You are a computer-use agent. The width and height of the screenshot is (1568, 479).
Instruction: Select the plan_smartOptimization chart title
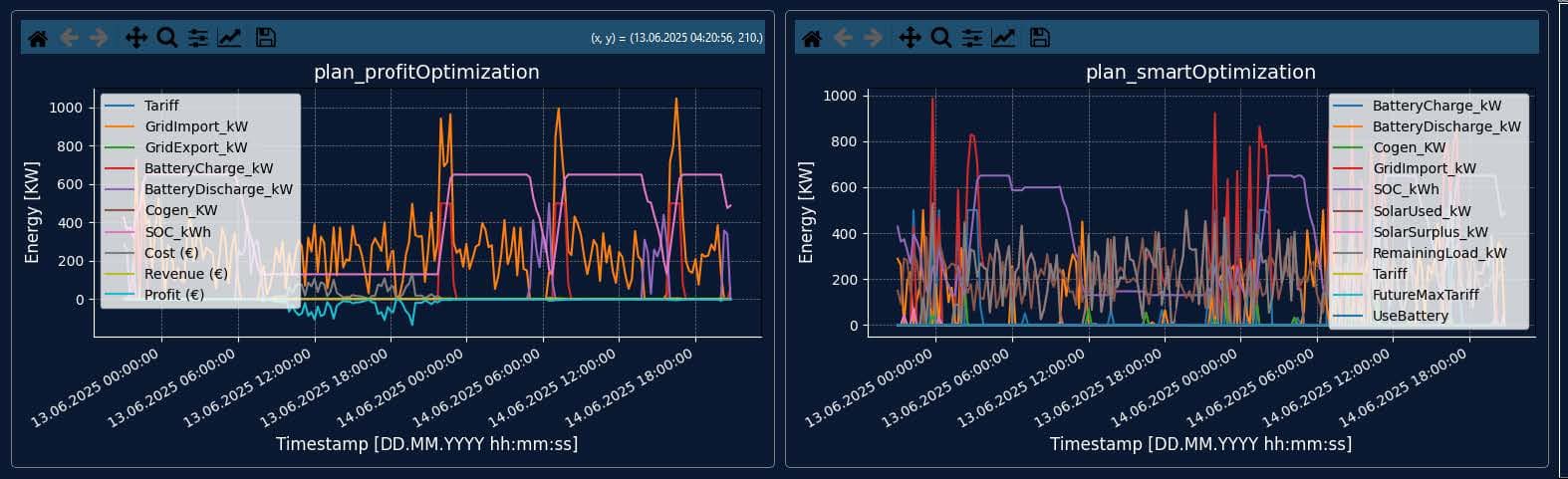(x=1200, y=72)
